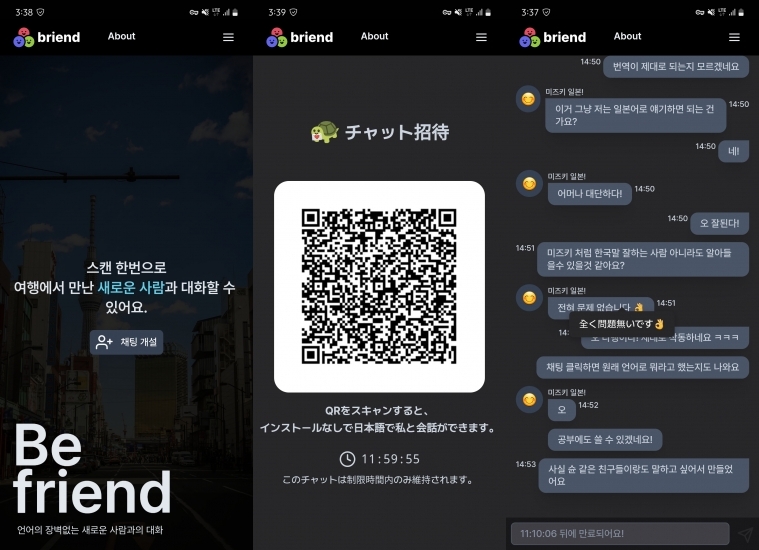Viewport: 759px width, 550px height.
Task: Tap the battery icon on the landing screen status bar
Action: coord(235,13)
